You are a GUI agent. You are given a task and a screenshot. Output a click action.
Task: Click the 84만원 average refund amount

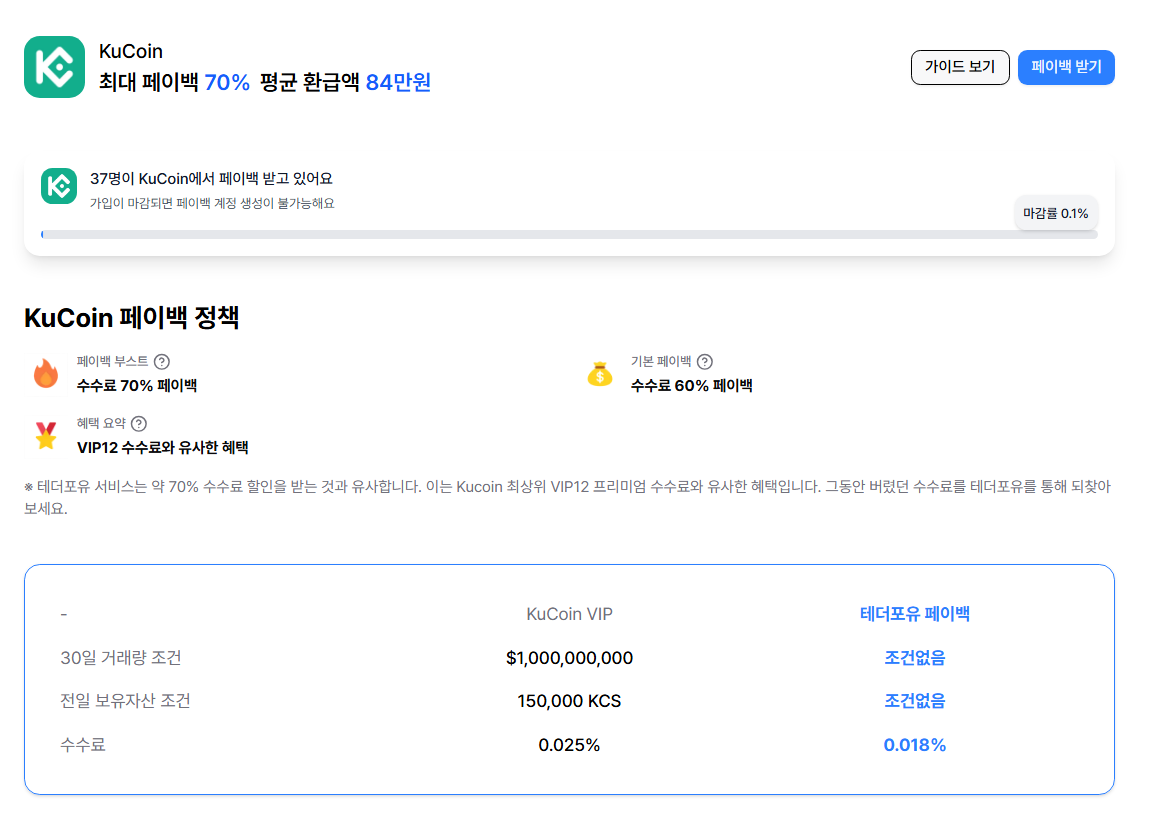(398, 82)
